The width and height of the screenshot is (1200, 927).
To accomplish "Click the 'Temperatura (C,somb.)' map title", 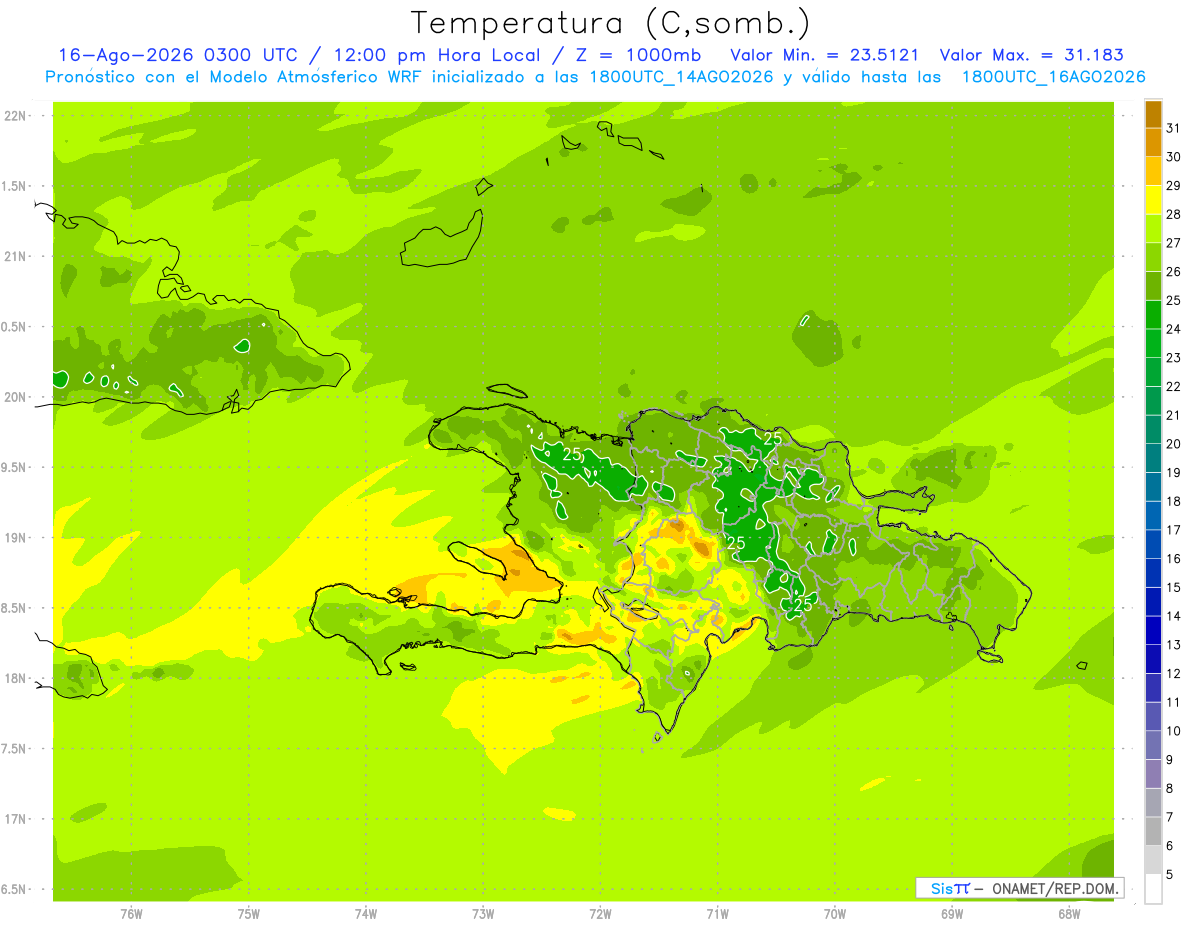I will 611,22.
